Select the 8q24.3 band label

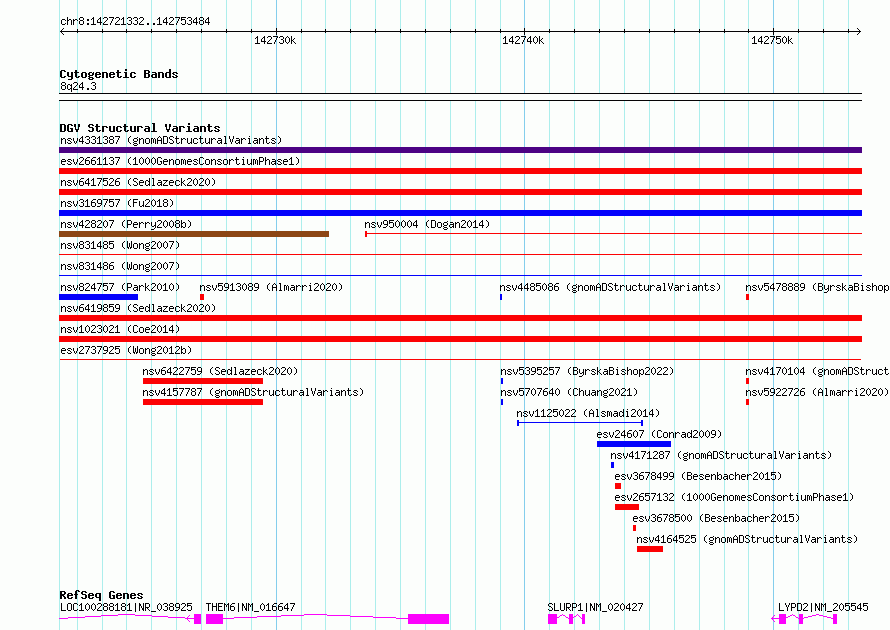coord(78,86)
